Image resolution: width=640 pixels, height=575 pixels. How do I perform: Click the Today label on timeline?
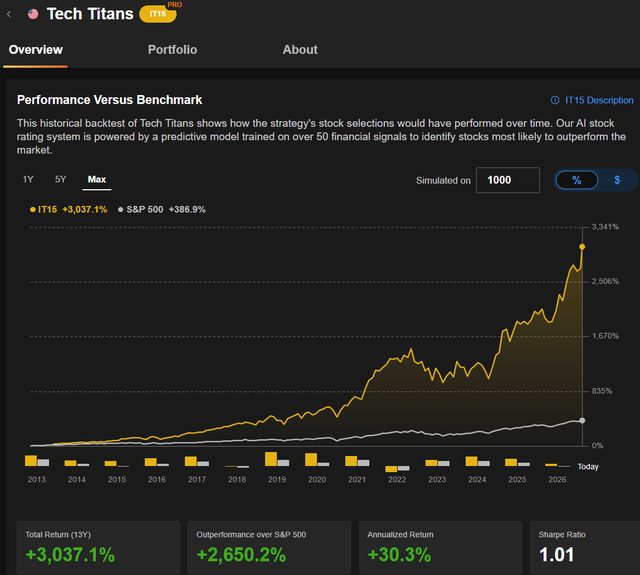click(588, 467)
